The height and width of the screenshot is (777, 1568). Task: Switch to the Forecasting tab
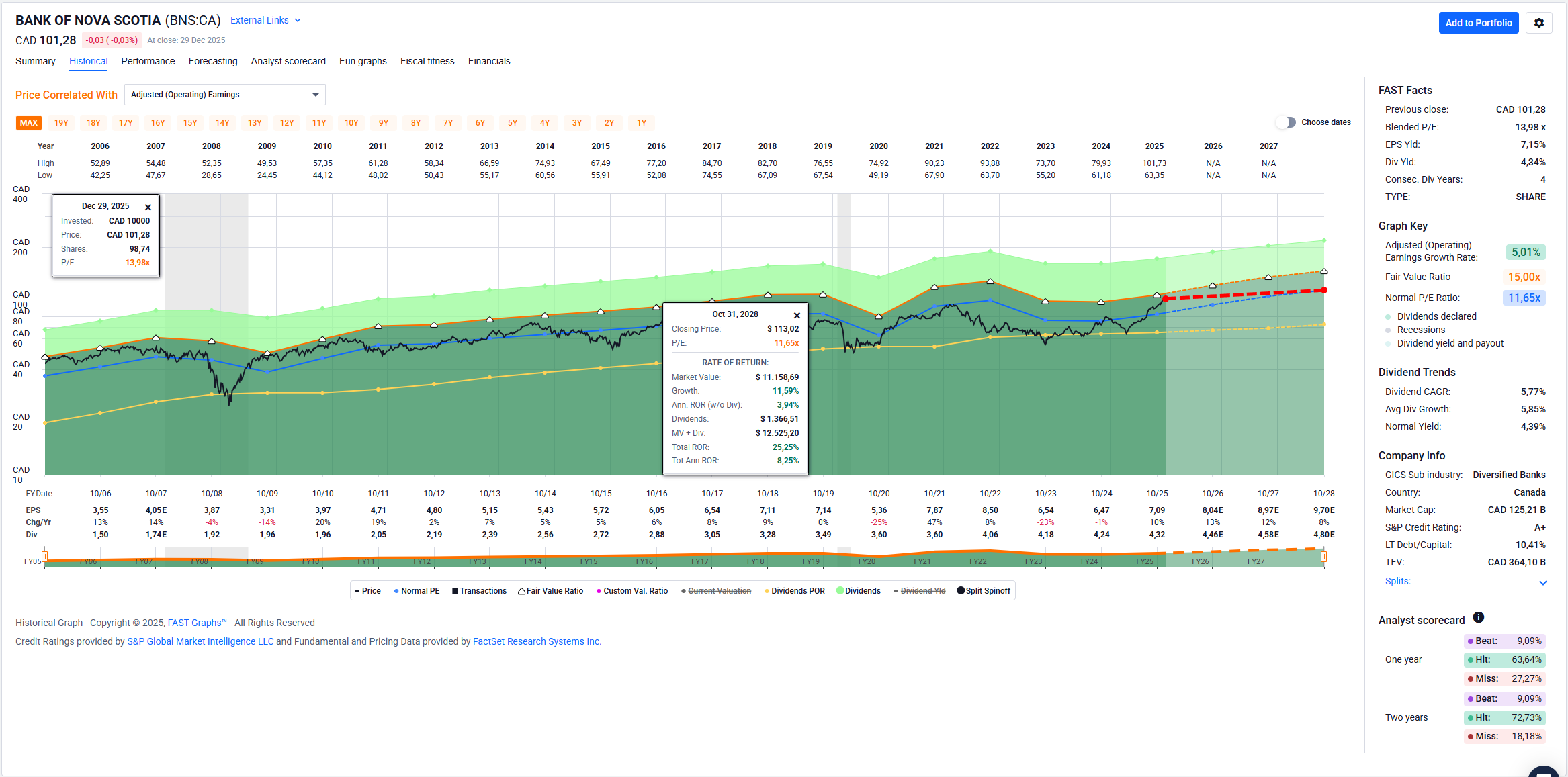pos(213,61)
